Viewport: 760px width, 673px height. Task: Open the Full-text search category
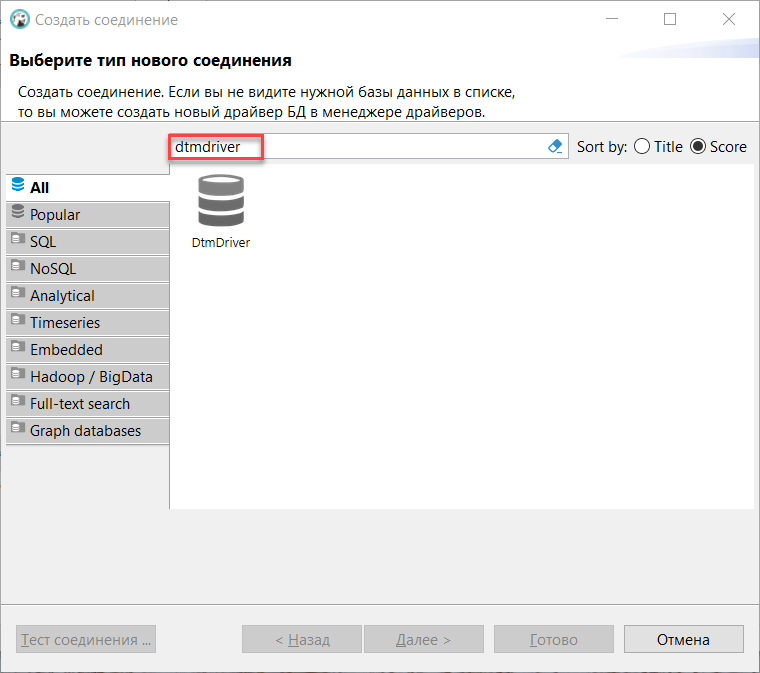80,404
